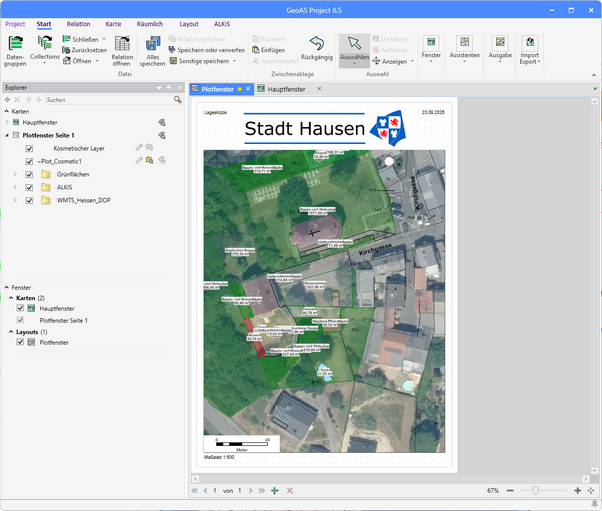Image resolution: width=602 pixels, height=511 pixels.
Task: Open document tabs overflow dropdown arrow
Action: (x=595, y=89)
